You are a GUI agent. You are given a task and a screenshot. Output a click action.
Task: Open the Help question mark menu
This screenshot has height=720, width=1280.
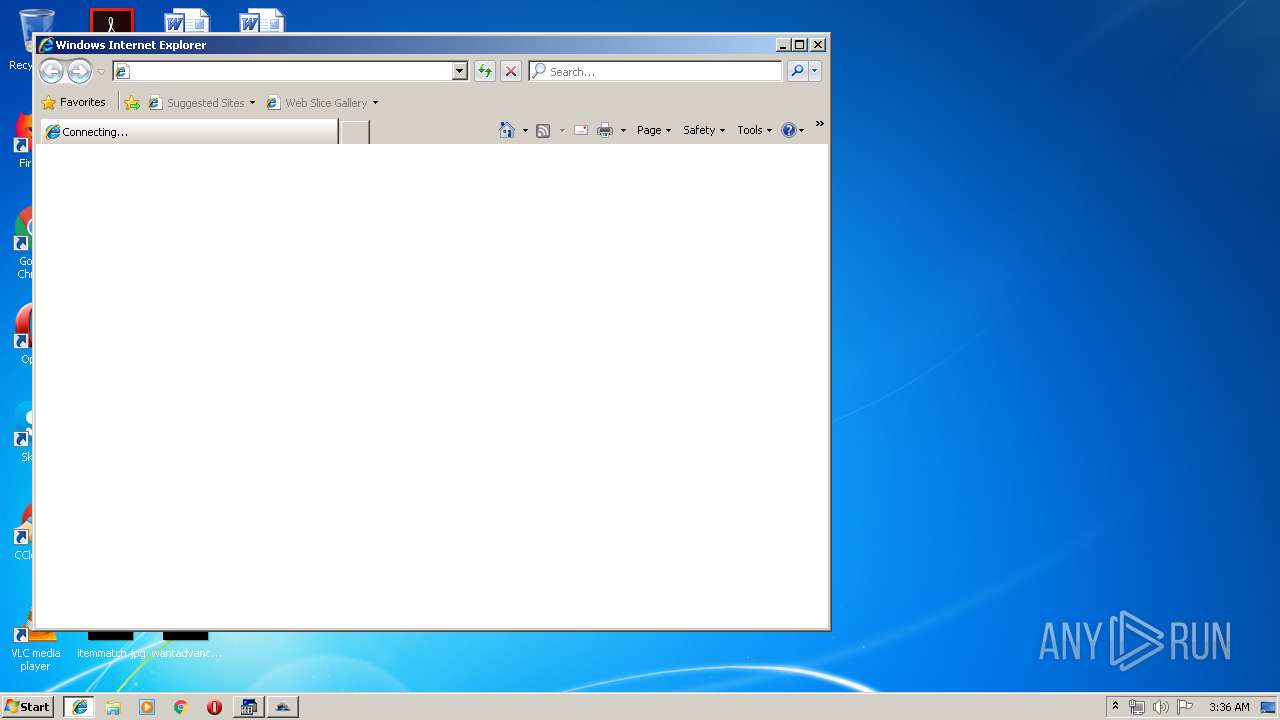(792, 130)
